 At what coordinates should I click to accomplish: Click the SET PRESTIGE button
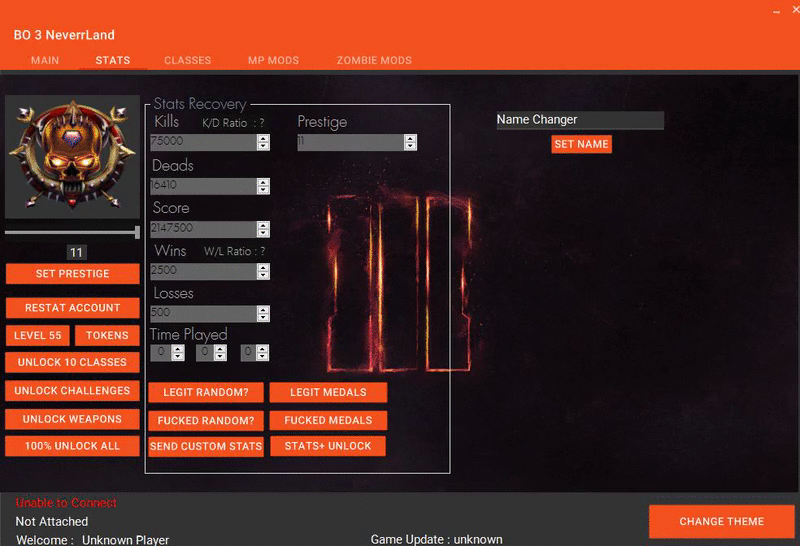tap(72, 274)
